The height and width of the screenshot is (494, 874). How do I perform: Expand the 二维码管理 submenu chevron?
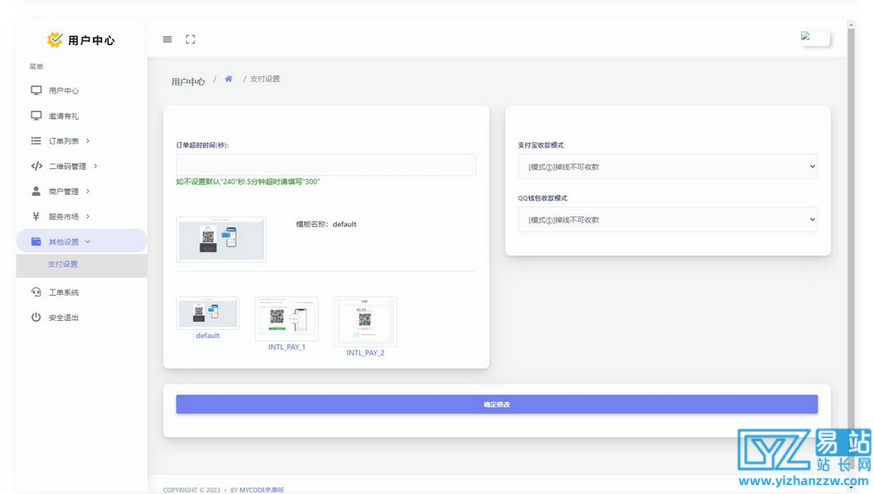click(95, 166)
